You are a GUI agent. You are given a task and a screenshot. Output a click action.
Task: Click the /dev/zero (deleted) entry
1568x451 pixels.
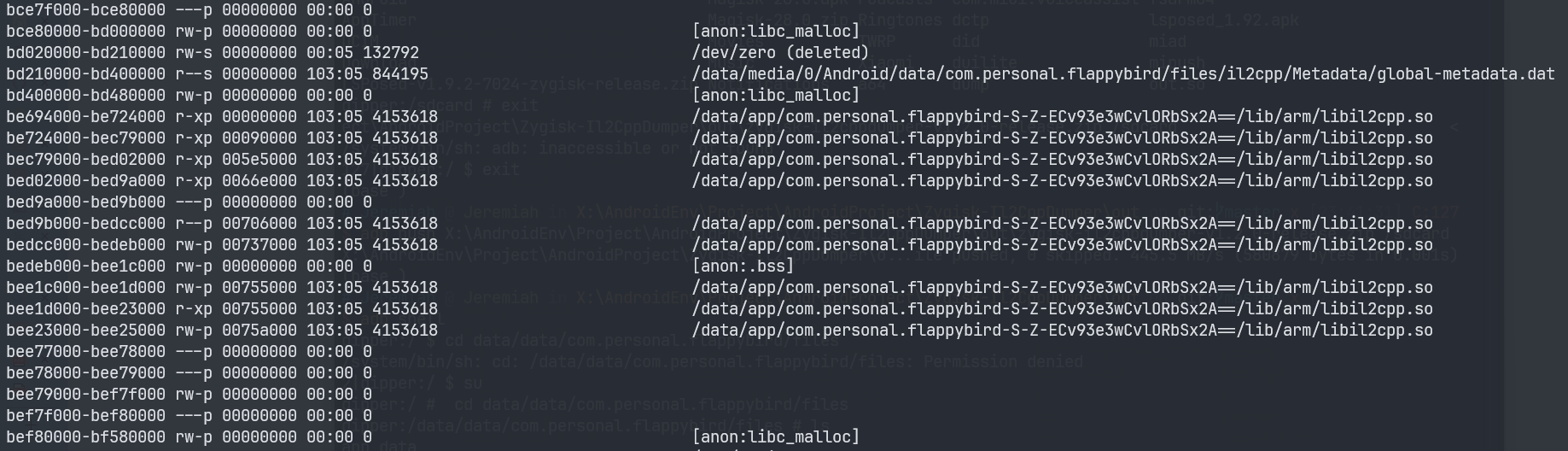[x=780, y=53]
